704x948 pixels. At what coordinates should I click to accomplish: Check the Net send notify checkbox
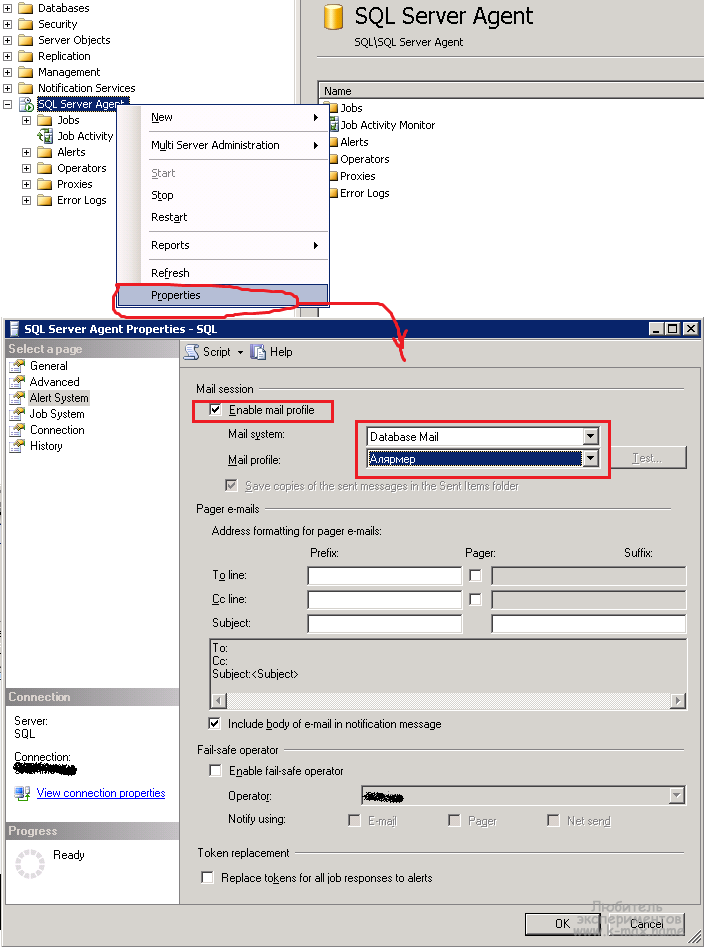[553, 820]
